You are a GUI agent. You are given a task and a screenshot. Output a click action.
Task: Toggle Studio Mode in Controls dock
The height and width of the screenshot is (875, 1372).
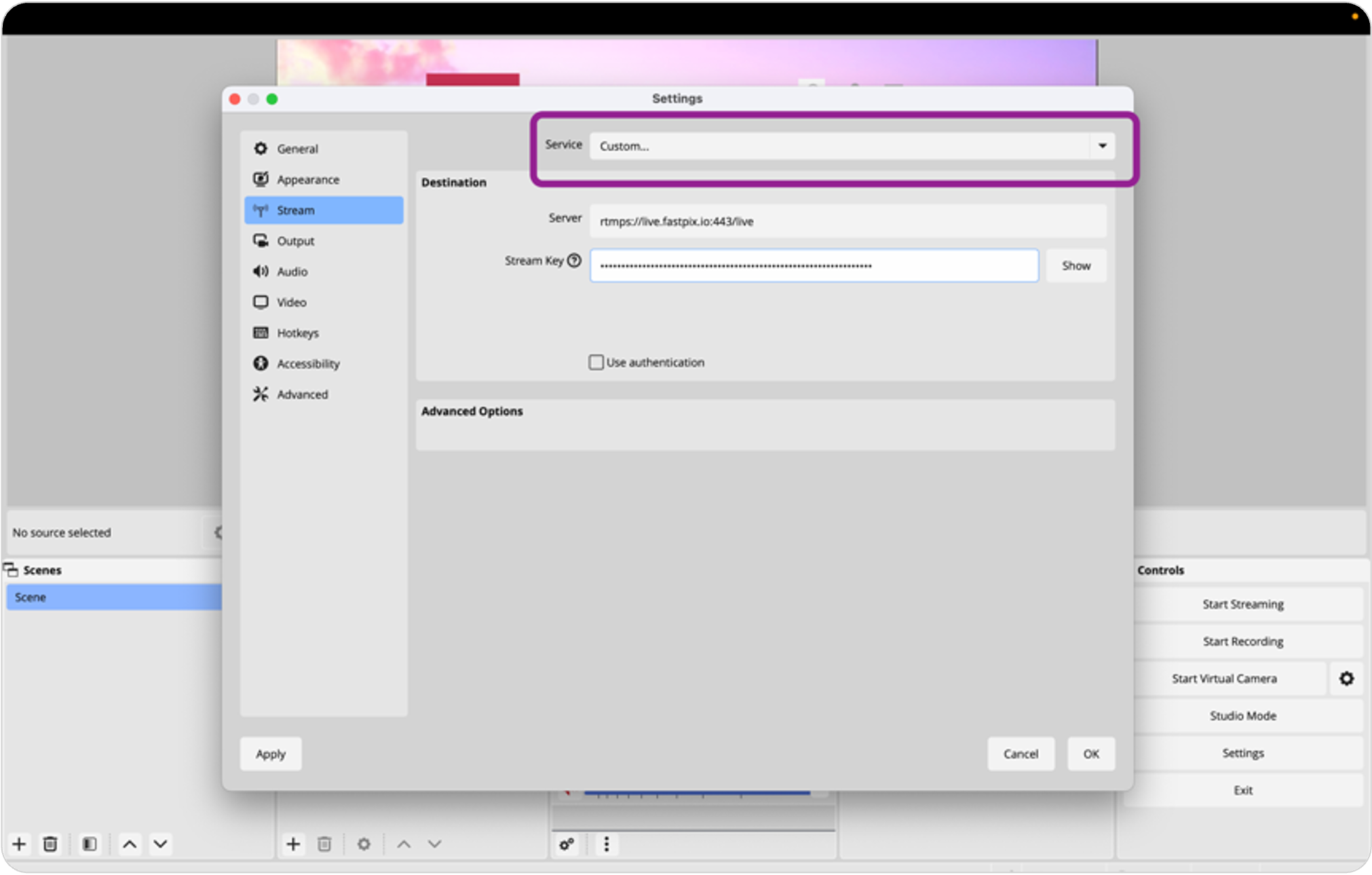[1243, 716]
